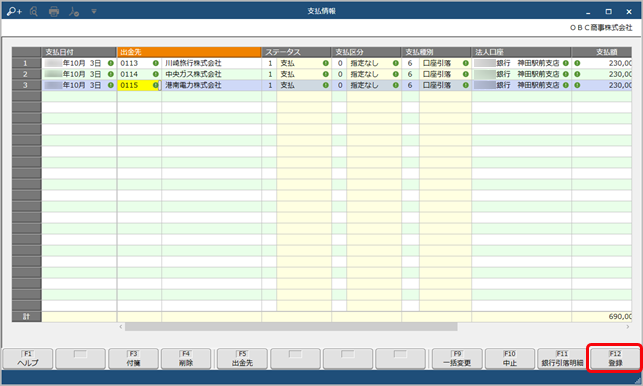Click the F10 中止 button

click(510, 359)
